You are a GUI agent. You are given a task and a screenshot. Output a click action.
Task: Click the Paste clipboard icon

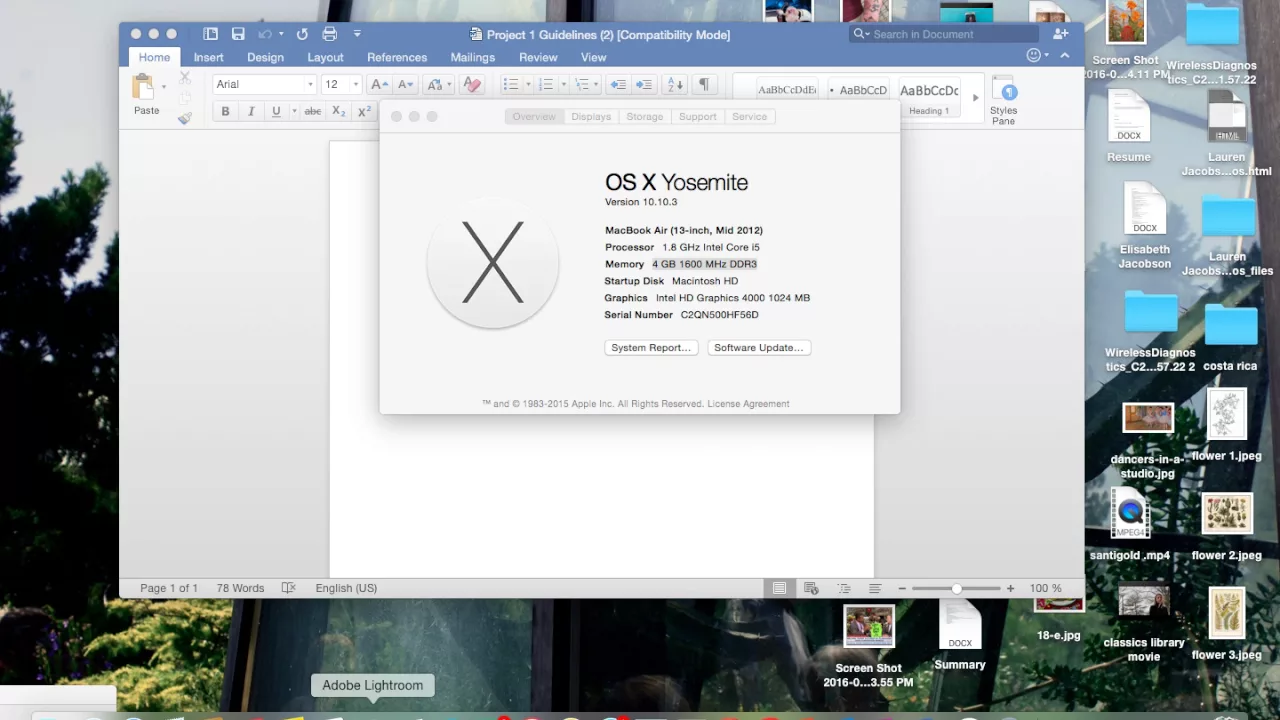click(x=144, y=87)
